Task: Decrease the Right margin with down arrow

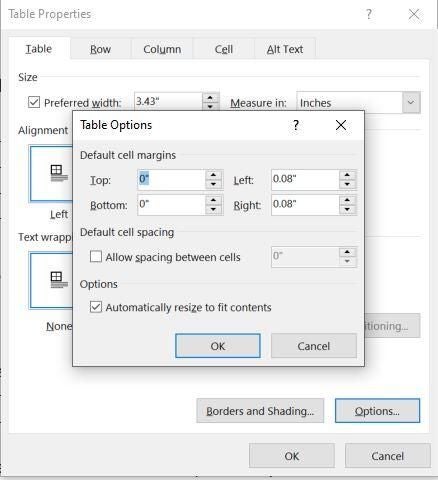Action: point(347,209)
